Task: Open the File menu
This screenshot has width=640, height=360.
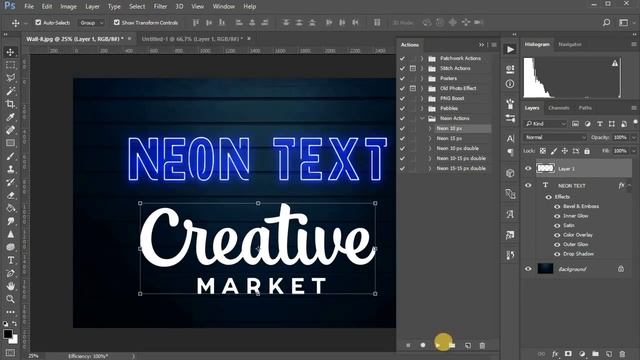Action: pos(29,7)
